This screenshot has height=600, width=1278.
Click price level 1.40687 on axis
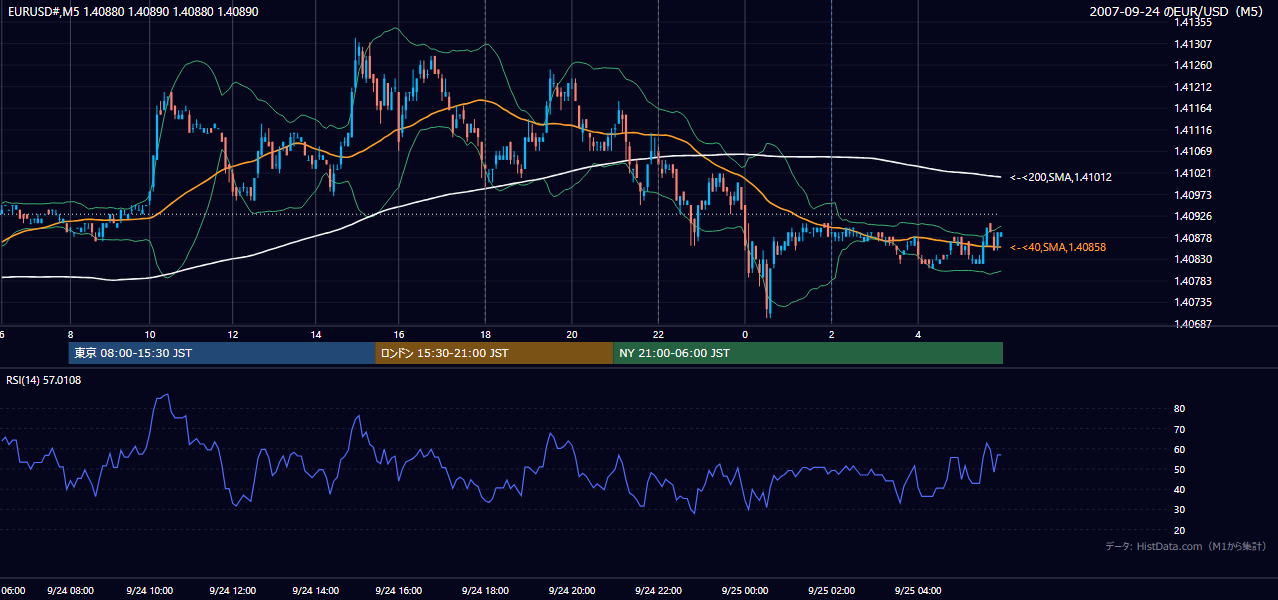(1192, 324)
